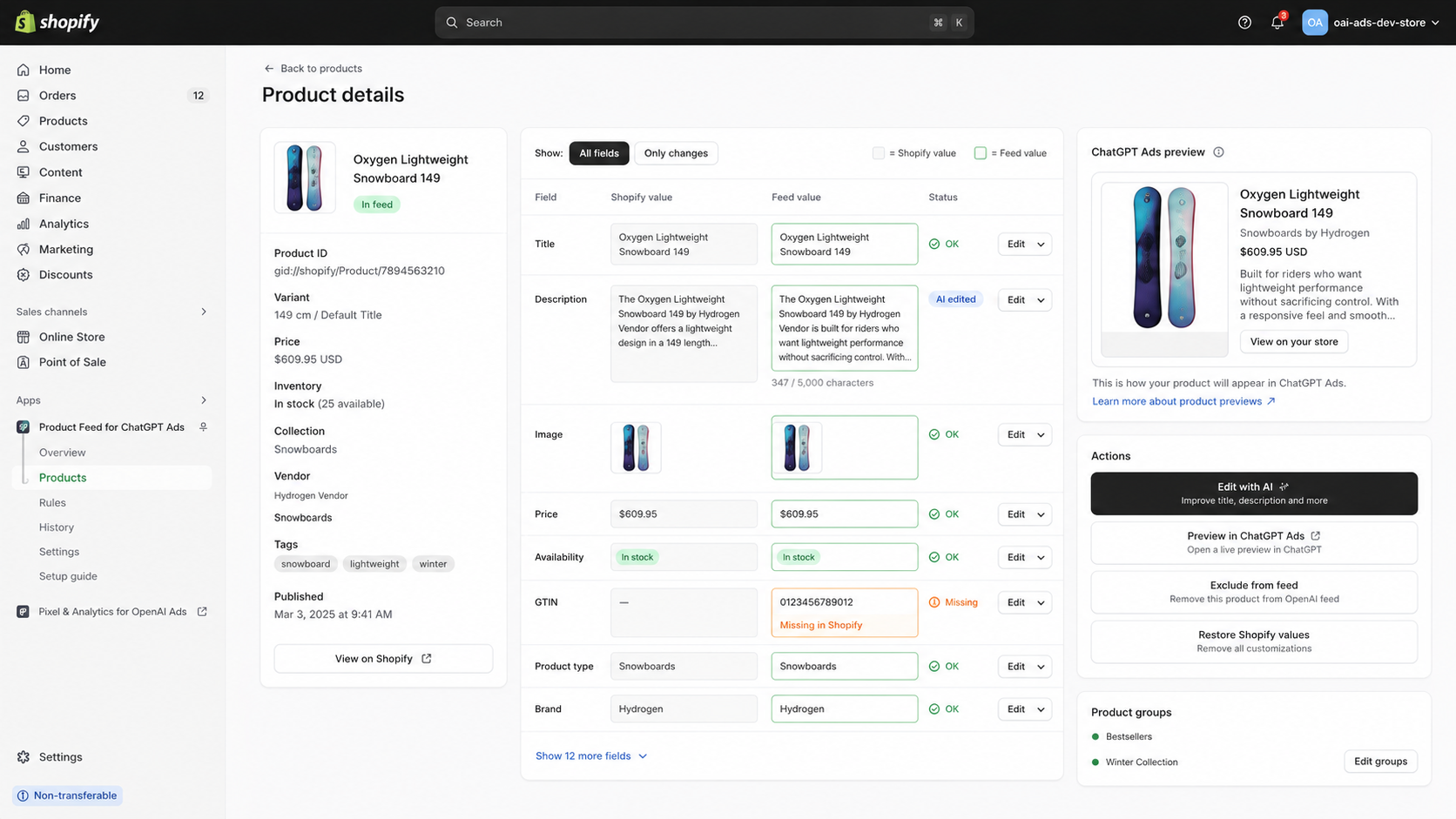The height and width of the screenshot is (819, 1456).
Task: Open the Edit dropdown arrow for Image
Action: click(1041, 435)
